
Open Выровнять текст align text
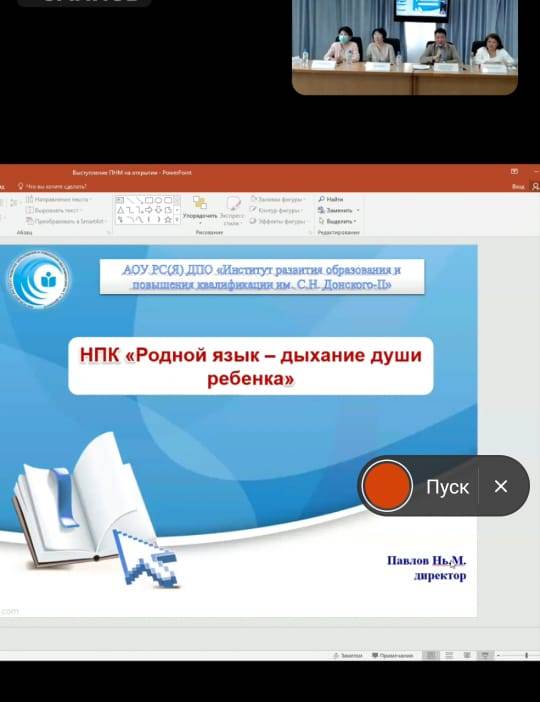click(x=54, y=210)
